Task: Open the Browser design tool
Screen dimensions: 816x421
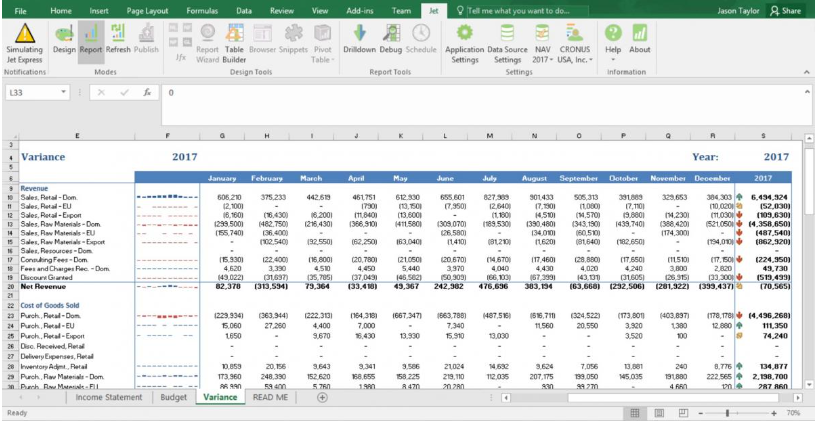Action: click(262, 40)
